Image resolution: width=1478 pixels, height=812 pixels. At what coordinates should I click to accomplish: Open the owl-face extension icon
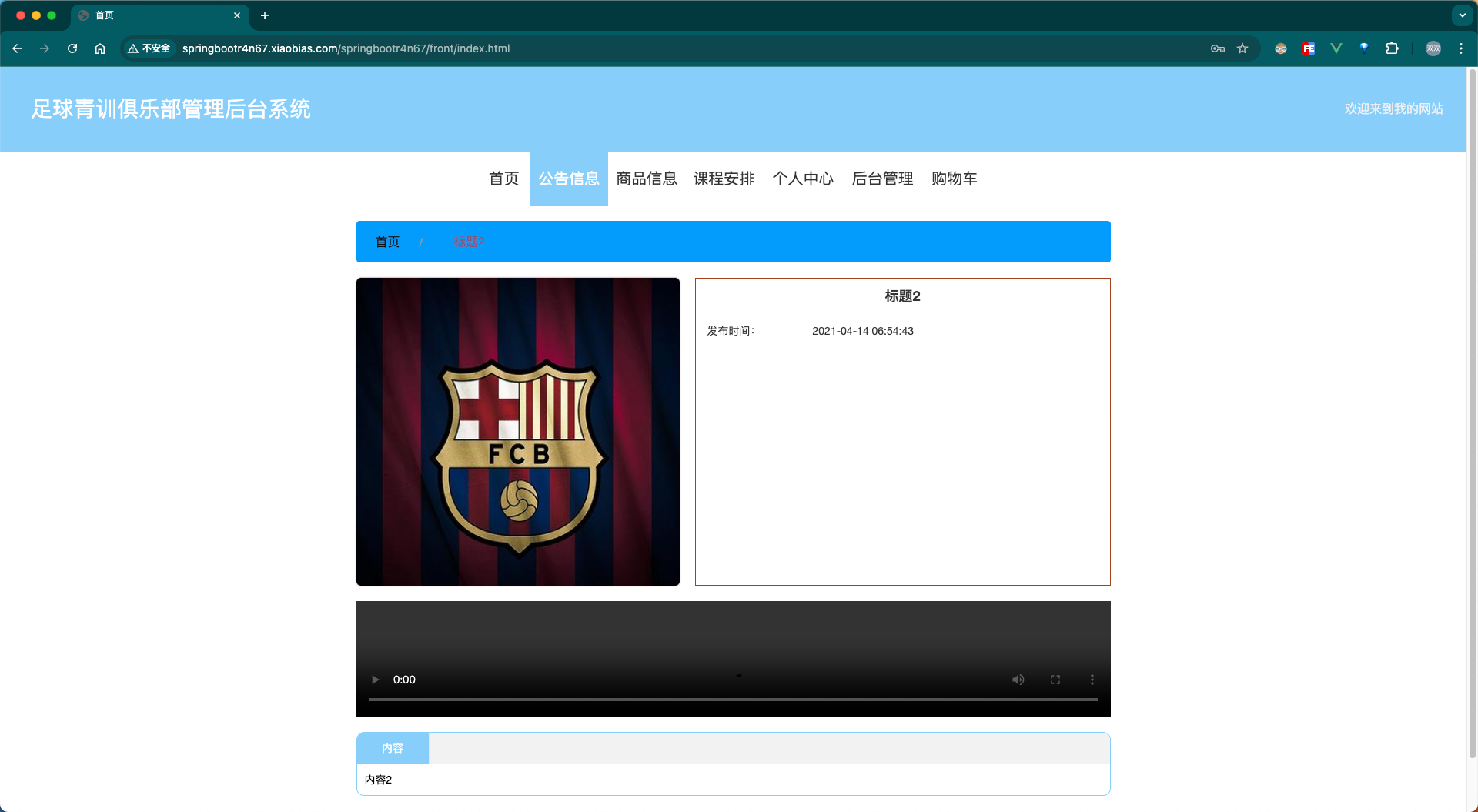[x=1281, y=48]
